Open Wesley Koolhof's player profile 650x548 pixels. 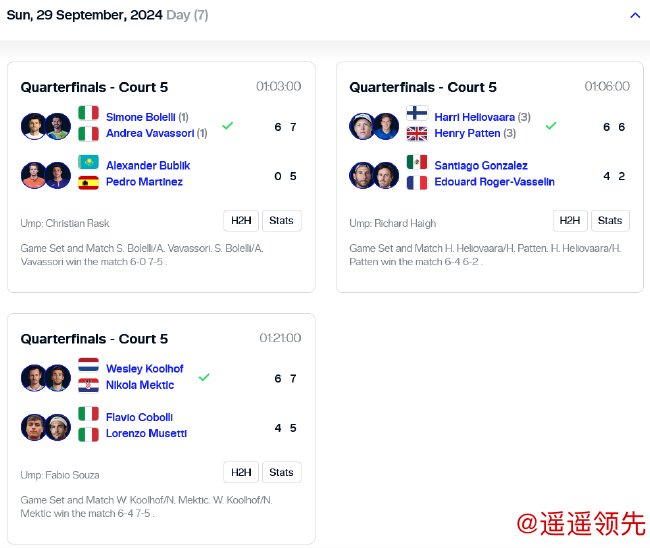pos(145,369)
